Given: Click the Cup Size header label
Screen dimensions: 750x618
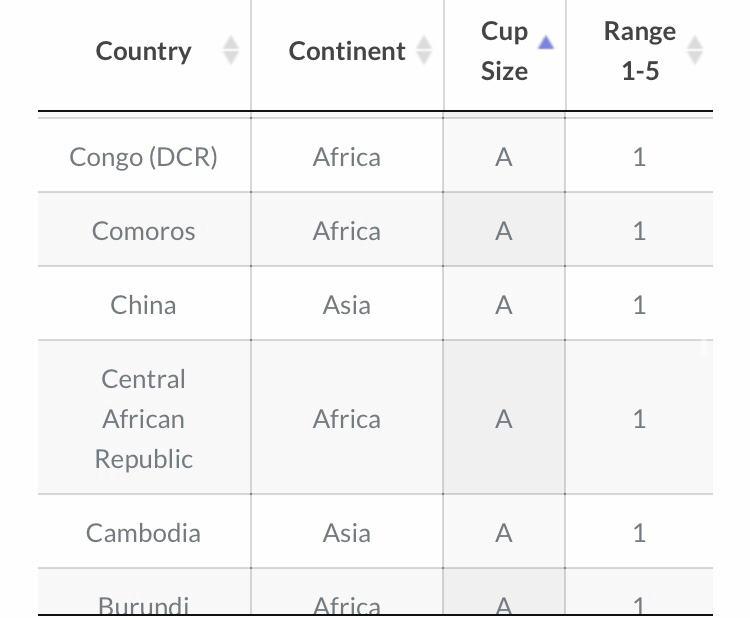Looking at the screenshot, I should 504,51.
